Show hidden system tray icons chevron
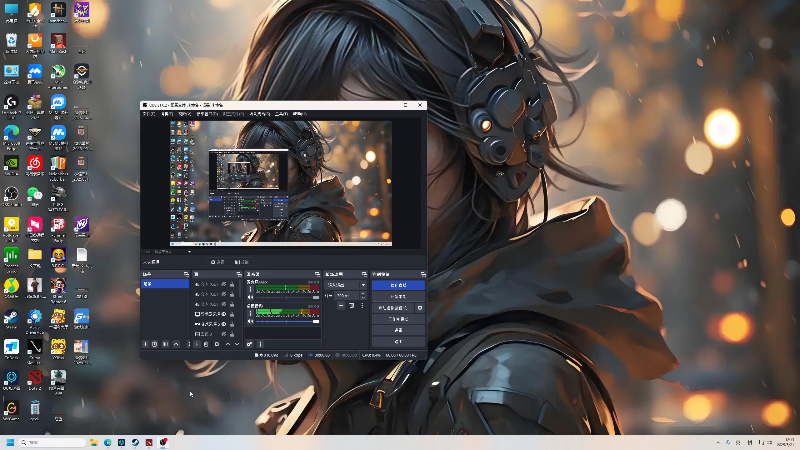800x450 pixels. point(718,442)
